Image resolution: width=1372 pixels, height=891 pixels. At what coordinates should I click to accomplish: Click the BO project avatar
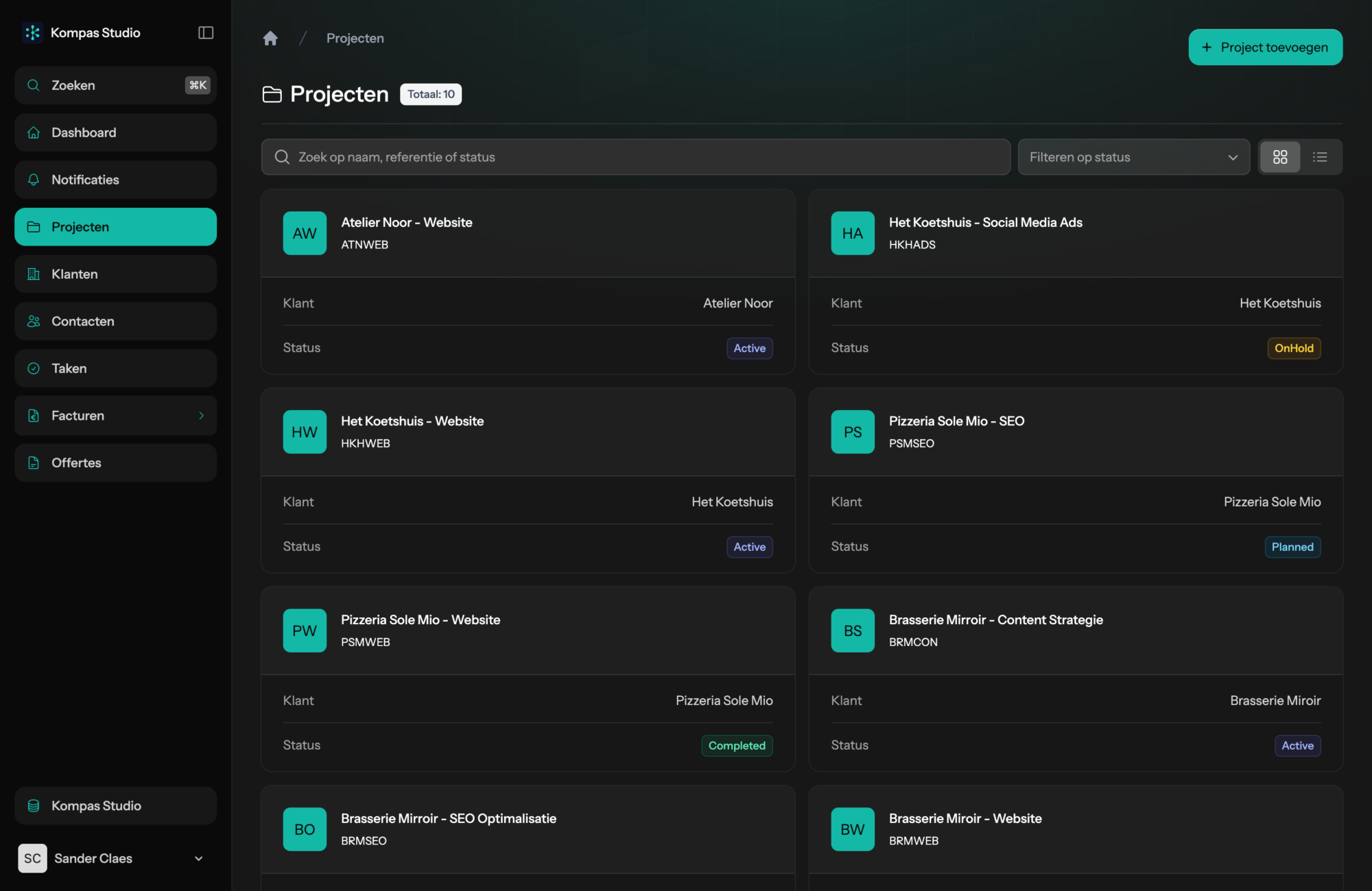pos(305,829)
